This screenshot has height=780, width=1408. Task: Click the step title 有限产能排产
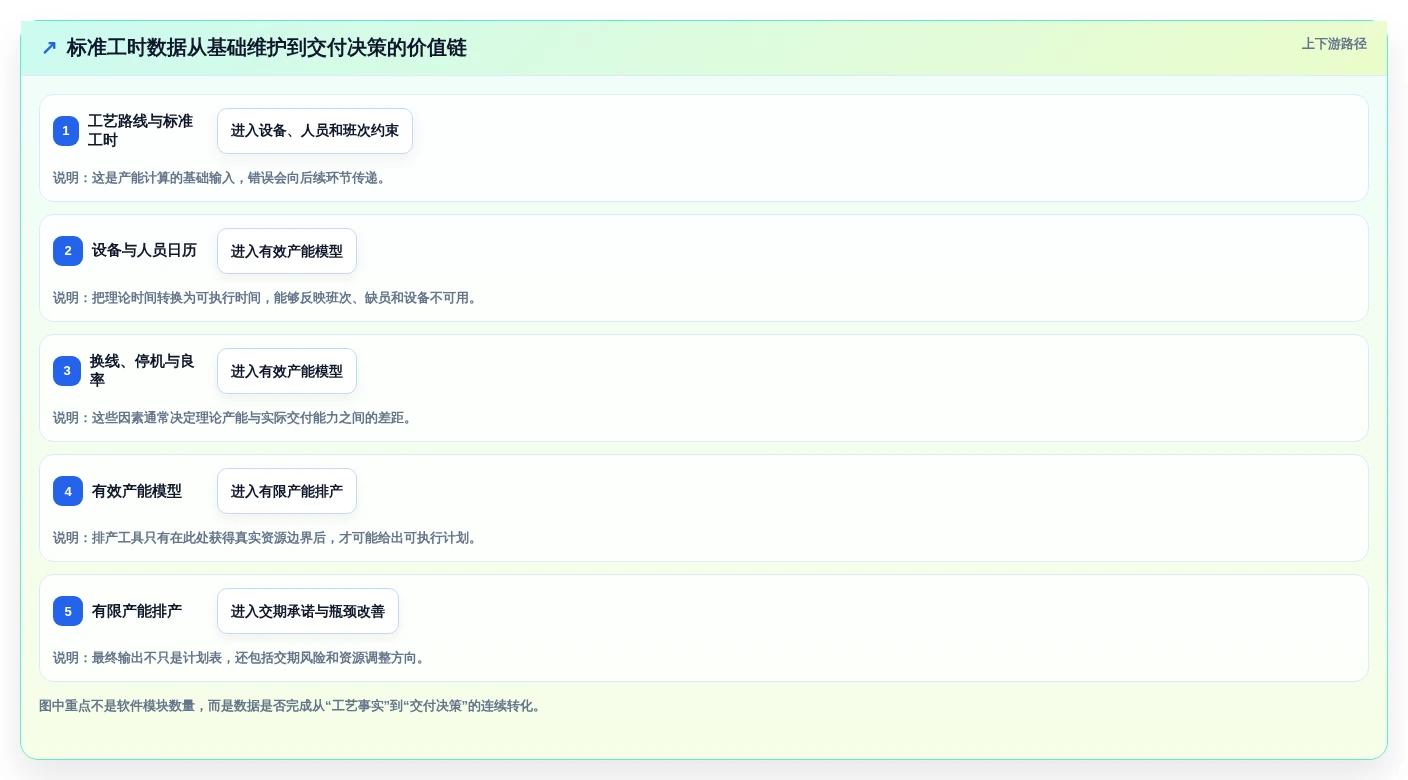(137, 611)
